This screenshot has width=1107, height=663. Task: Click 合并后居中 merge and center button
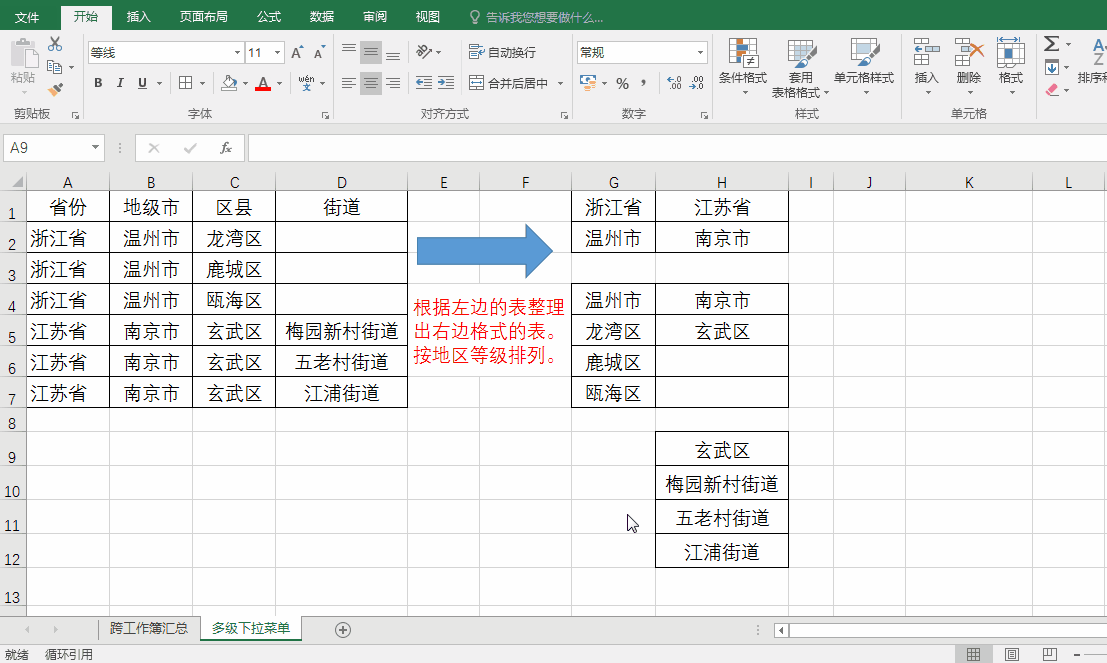pyautogui.click(x=508, y=83)
